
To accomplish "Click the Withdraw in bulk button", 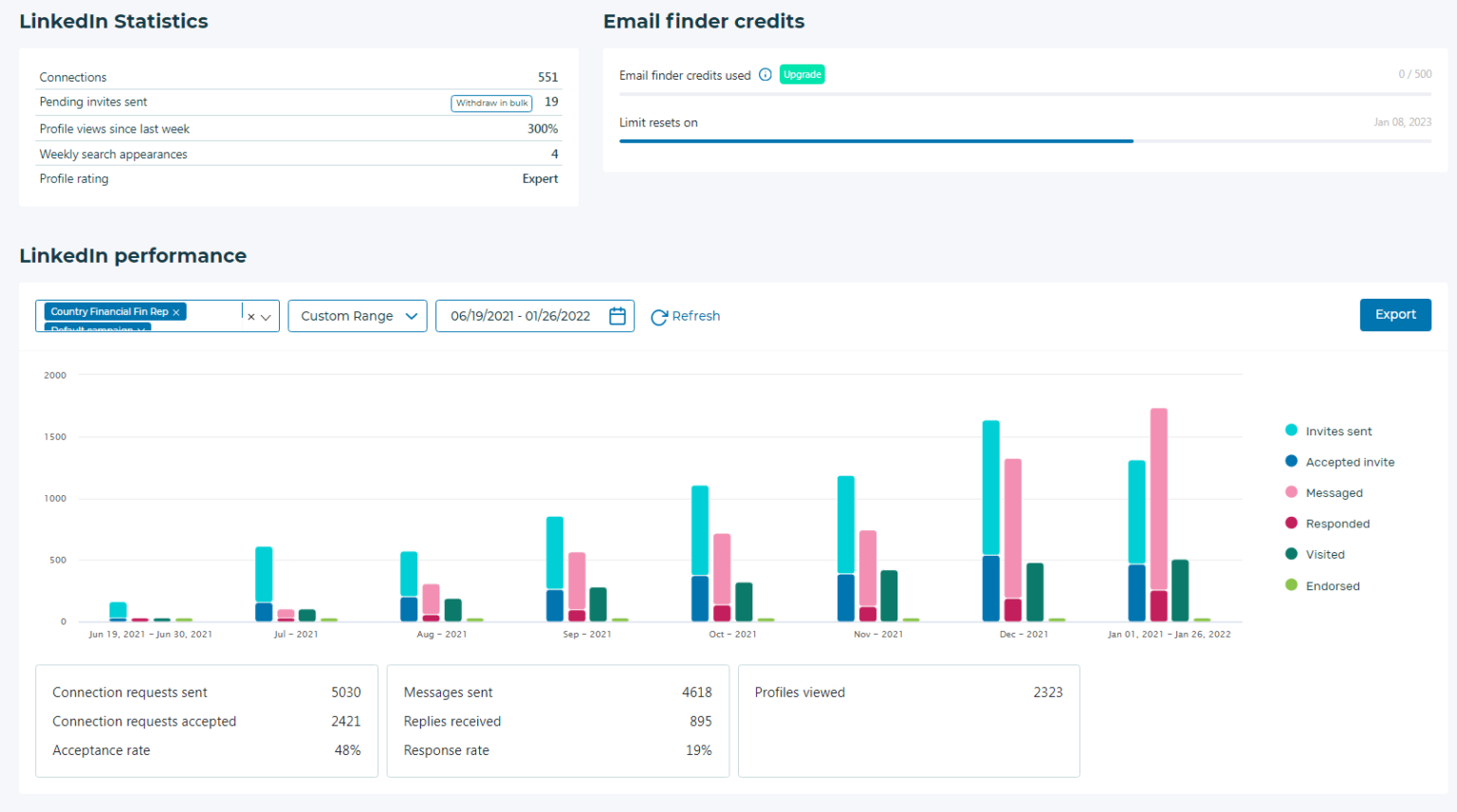I will pyautogui.click(x=491, y=102).
